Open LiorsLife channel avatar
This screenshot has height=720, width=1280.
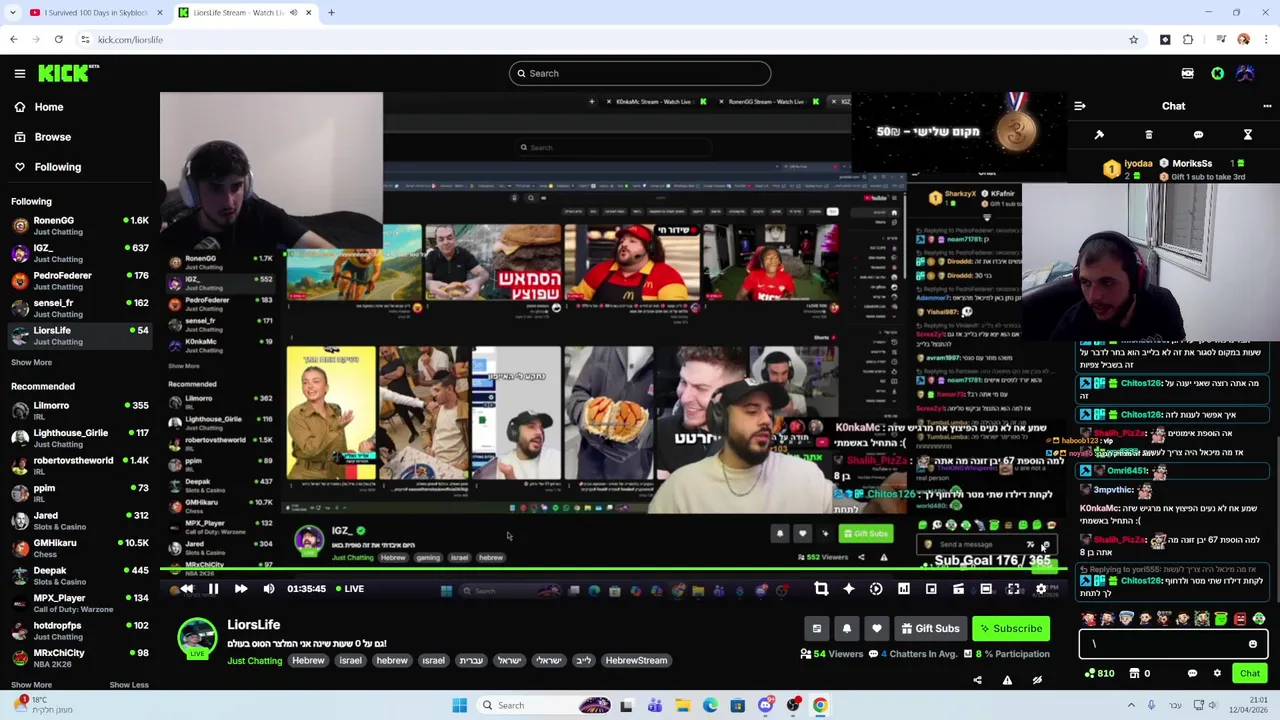pyautogui.click(x=197, y=639)
